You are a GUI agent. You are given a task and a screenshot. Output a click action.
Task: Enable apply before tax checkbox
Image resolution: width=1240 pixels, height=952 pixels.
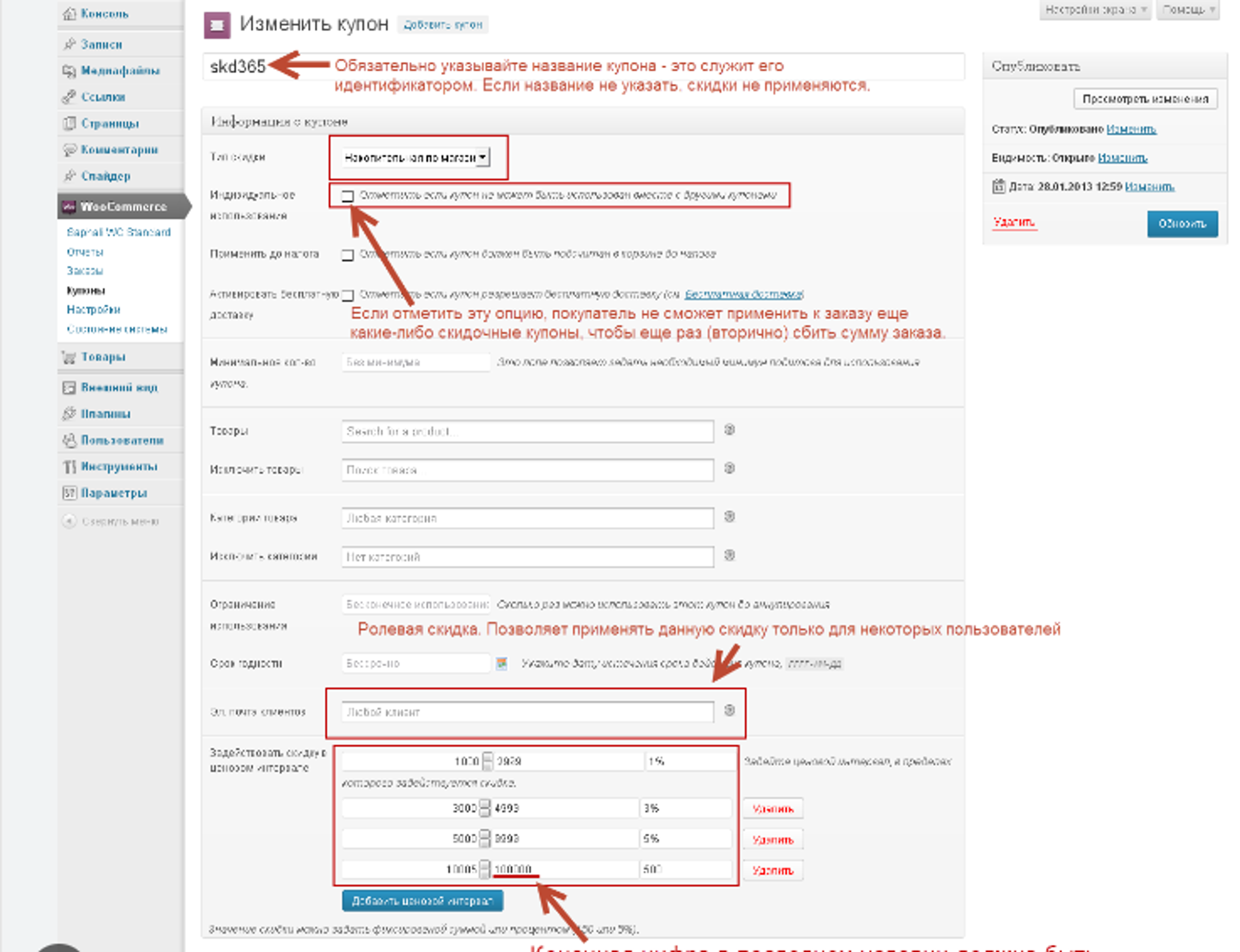[347, 255]
